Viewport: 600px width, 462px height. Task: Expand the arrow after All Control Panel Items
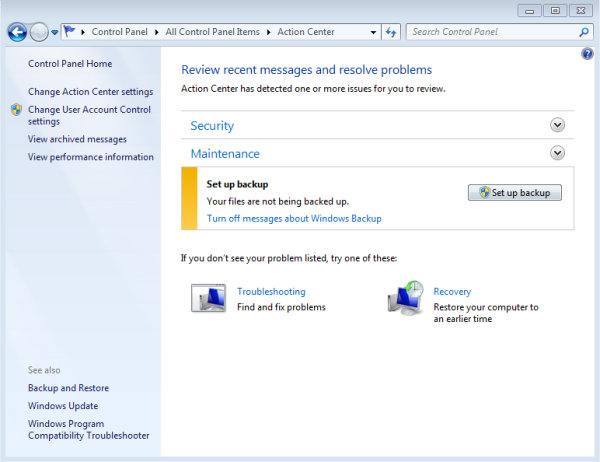[269, 32]
